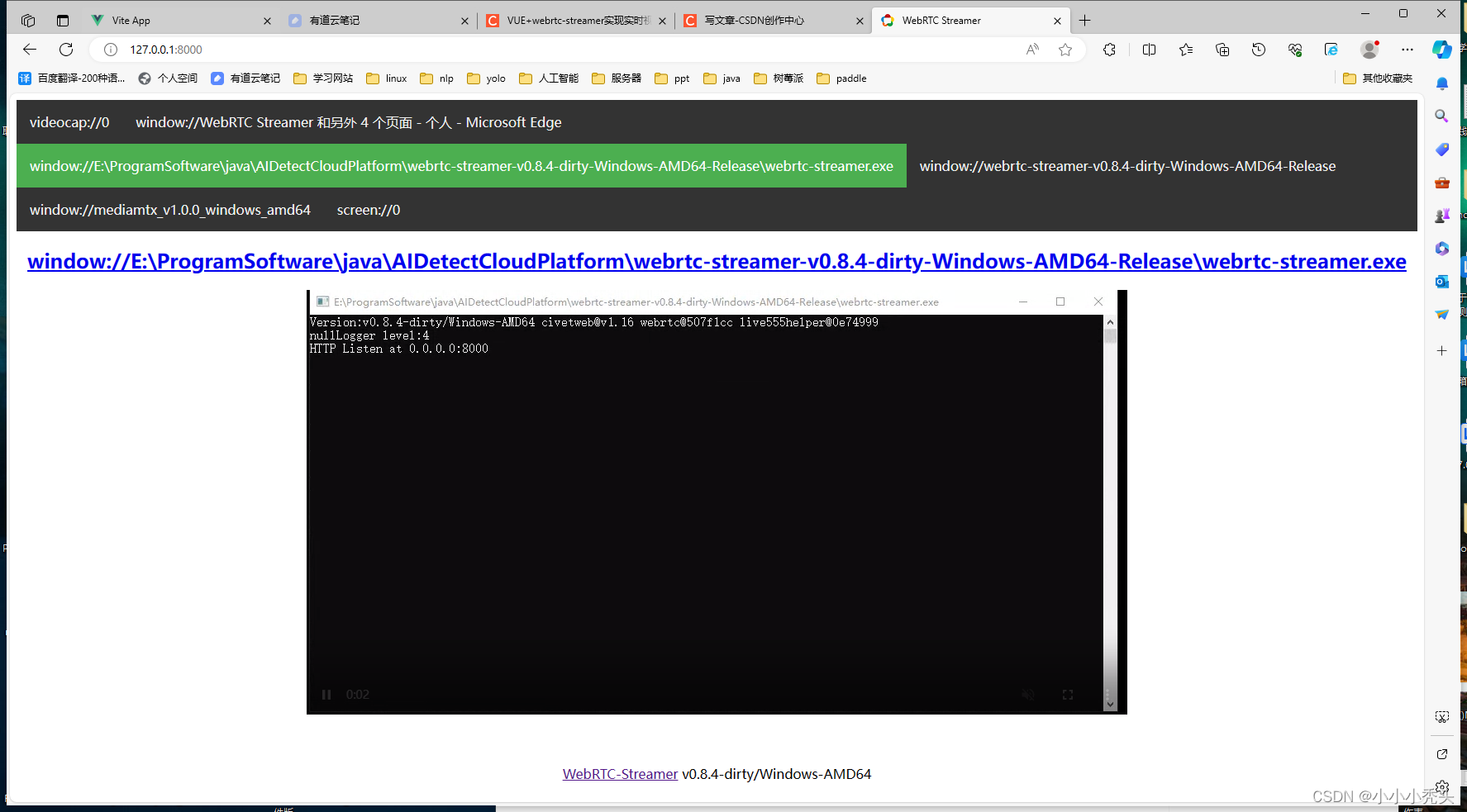Viewport: 1467px width, 812px height.
Task: Open the sidebar Microsoft 365 icon
Action: tap(1442, 249)
